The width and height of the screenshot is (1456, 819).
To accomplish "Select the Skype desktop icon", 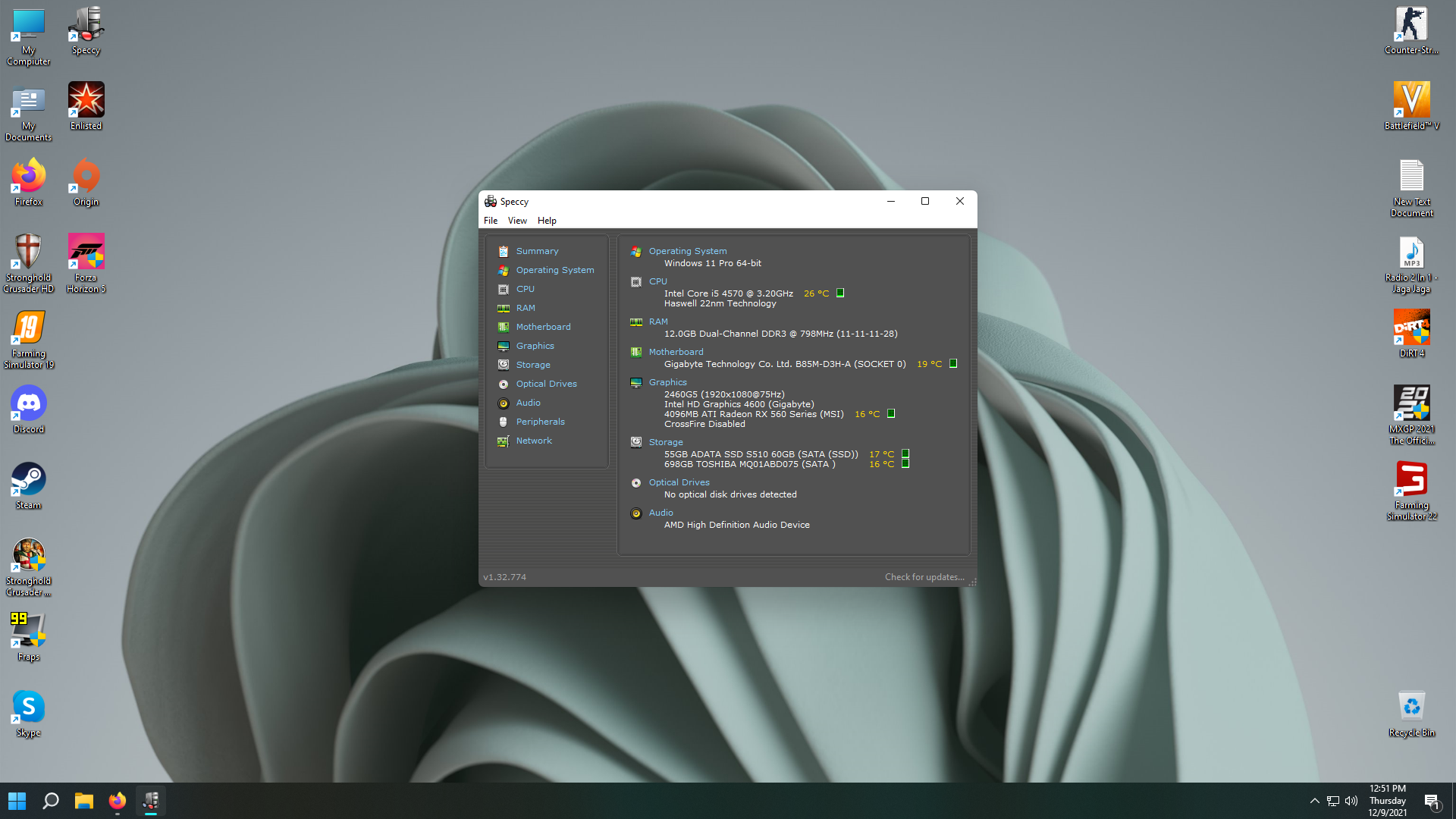I will point(28,713).
